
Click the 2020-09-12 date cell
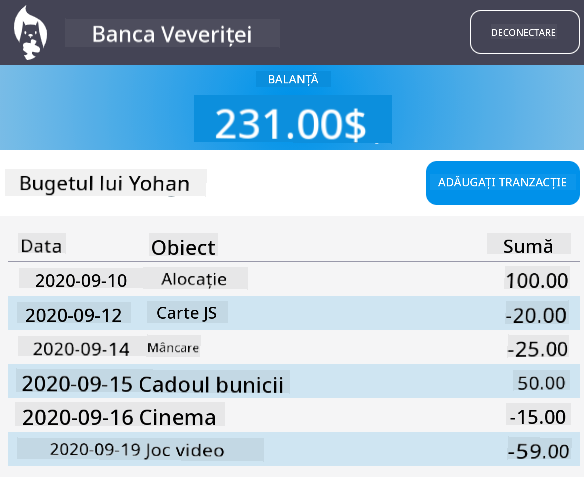(74, 314)
